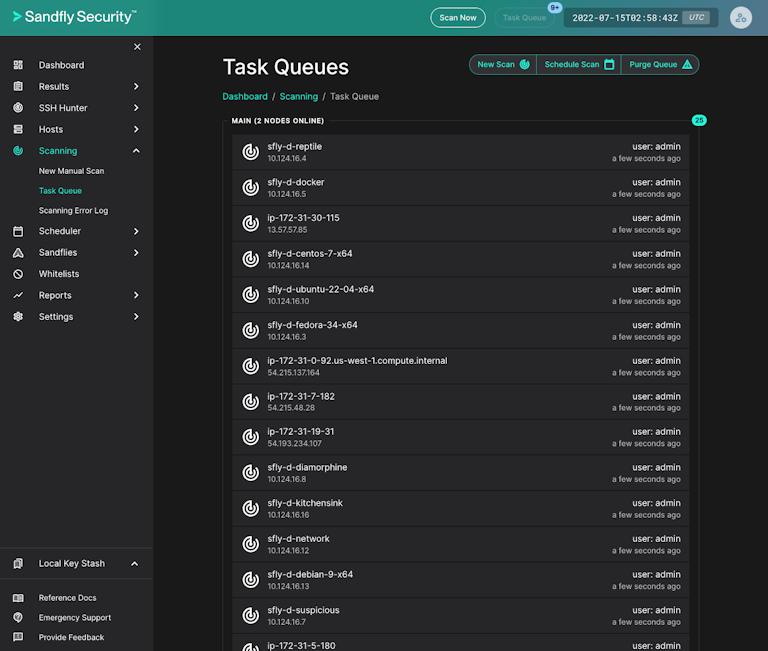The height and width of the screenshot is (651, 768).
Task: Click the Sandflies triangle icon
Action: tap(18, 253)
